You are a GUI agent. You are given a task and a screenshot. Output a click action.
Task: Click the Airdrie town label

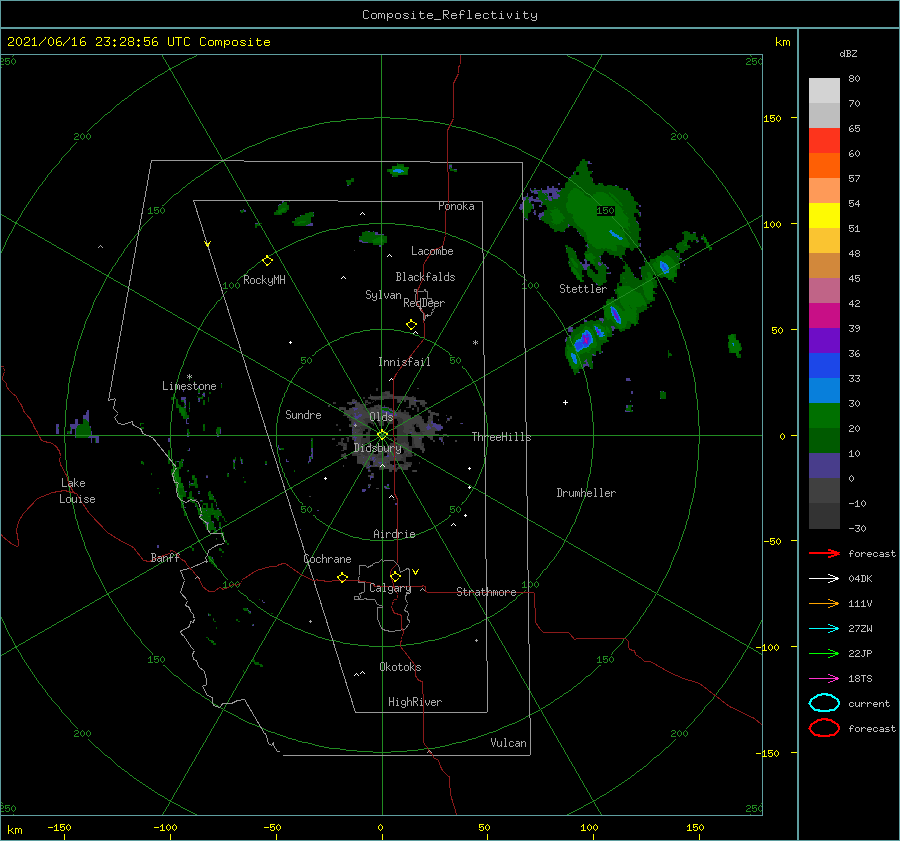[x=394, y=534]
